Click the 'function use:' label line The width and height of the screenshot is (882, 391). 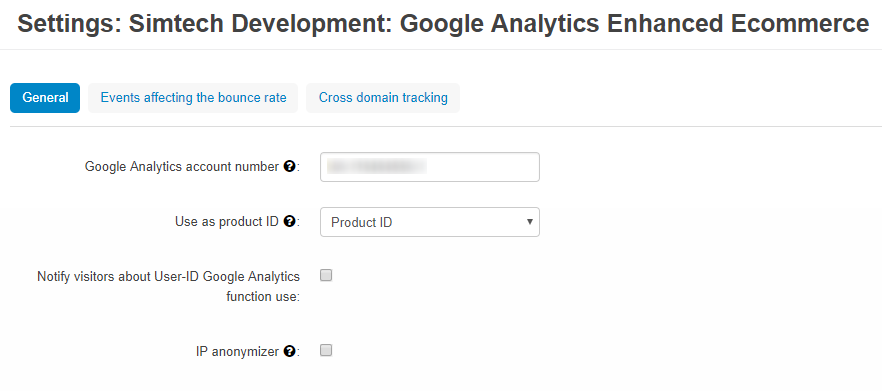tap(263, 296)
